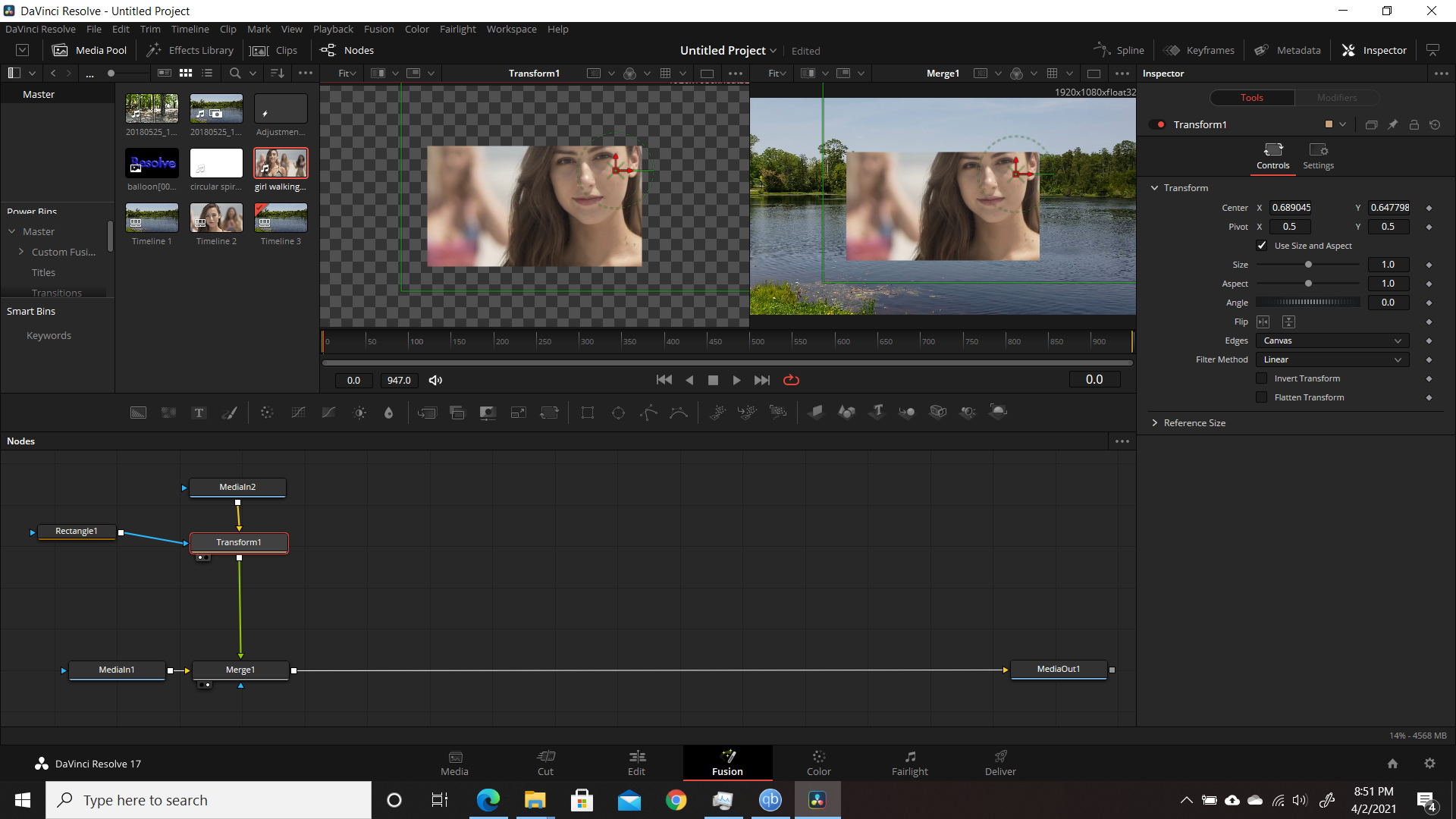Flip image horizontally in Inspector
Viewport: 1456px width, 819px height.
[x=1263, y=322]
